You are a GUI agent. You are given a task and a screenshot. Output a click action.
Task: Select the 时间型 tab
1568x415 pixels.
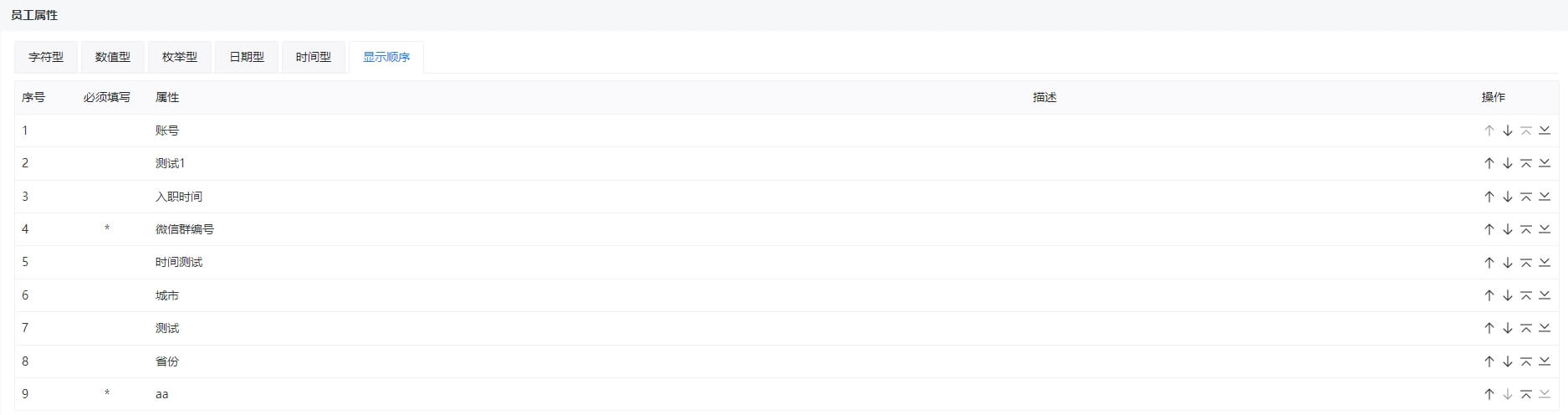point(314,57)
